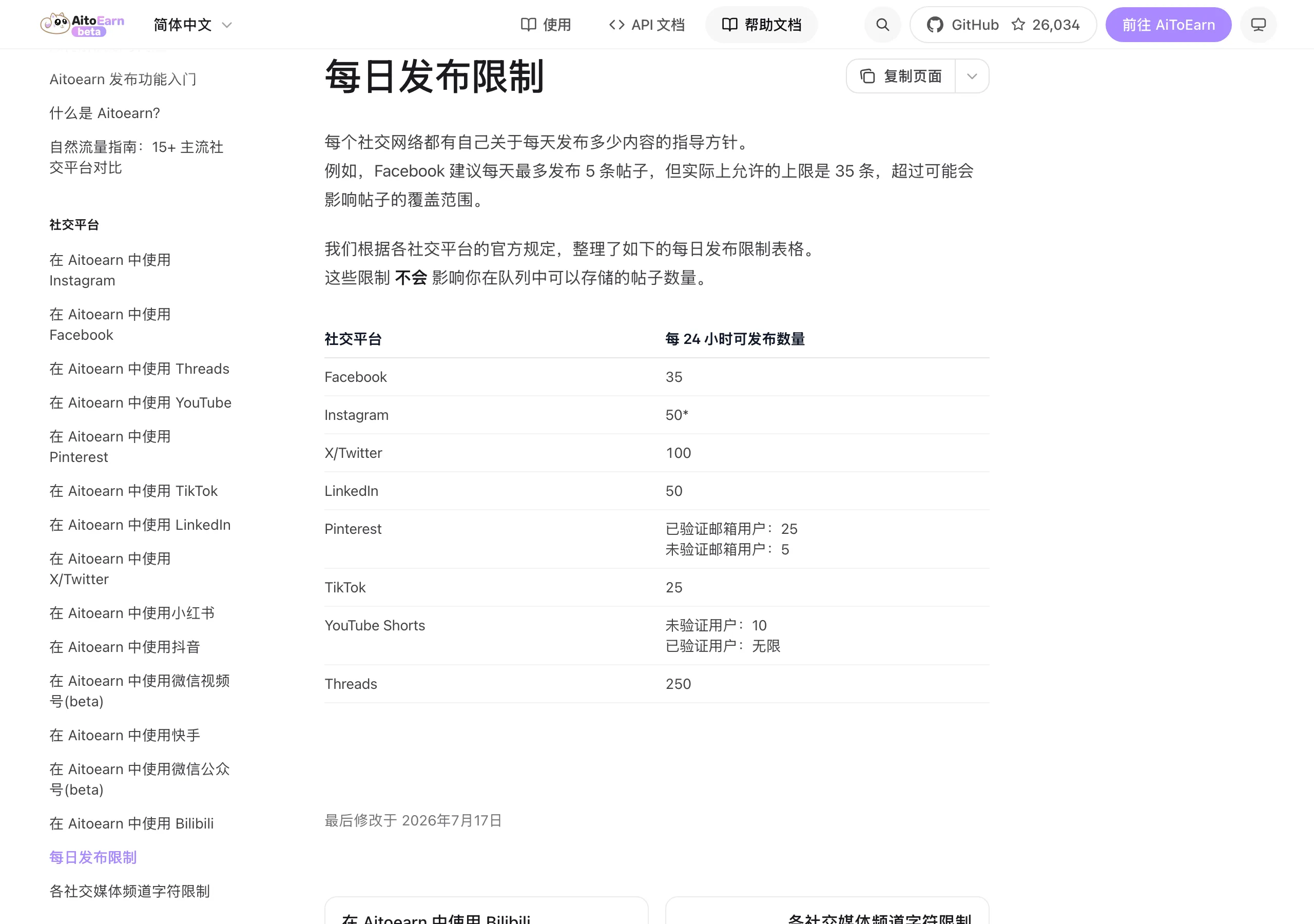The image size is (1314, 924).
Task: Click the GitHub octocat icon
Action: click(x=935, y=25)
